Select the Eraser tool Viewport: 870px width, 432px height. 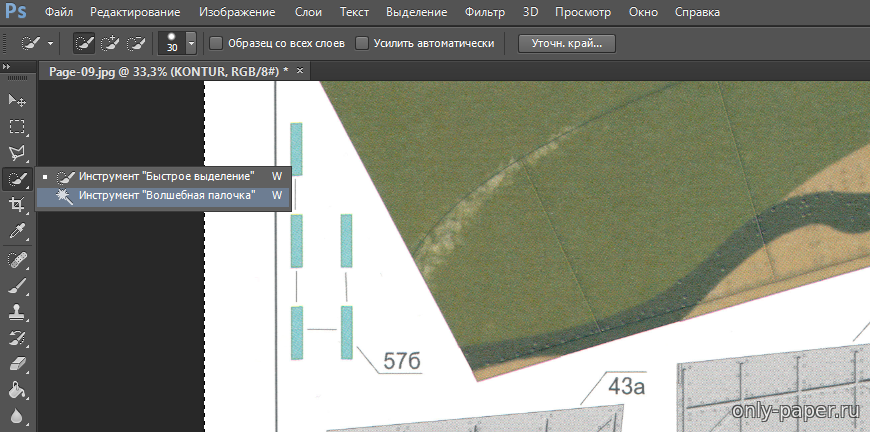[17, 362]
